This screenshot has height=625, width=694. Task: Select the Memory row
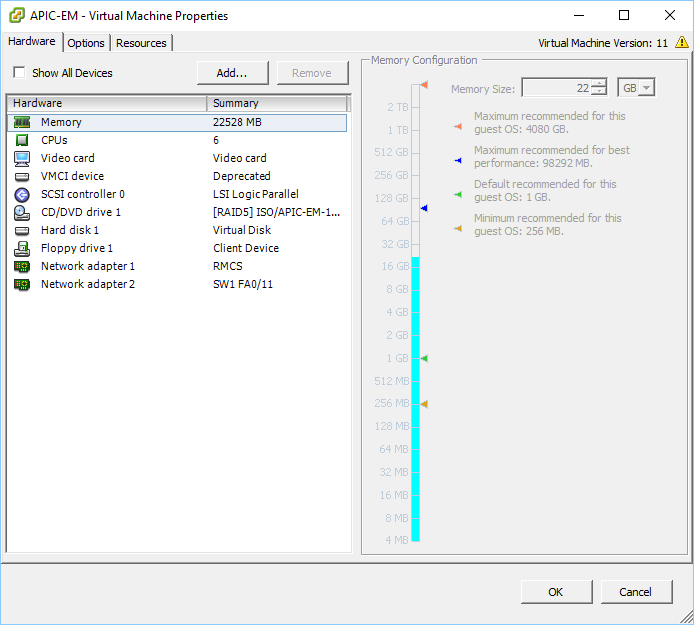(x=177, y=123)
